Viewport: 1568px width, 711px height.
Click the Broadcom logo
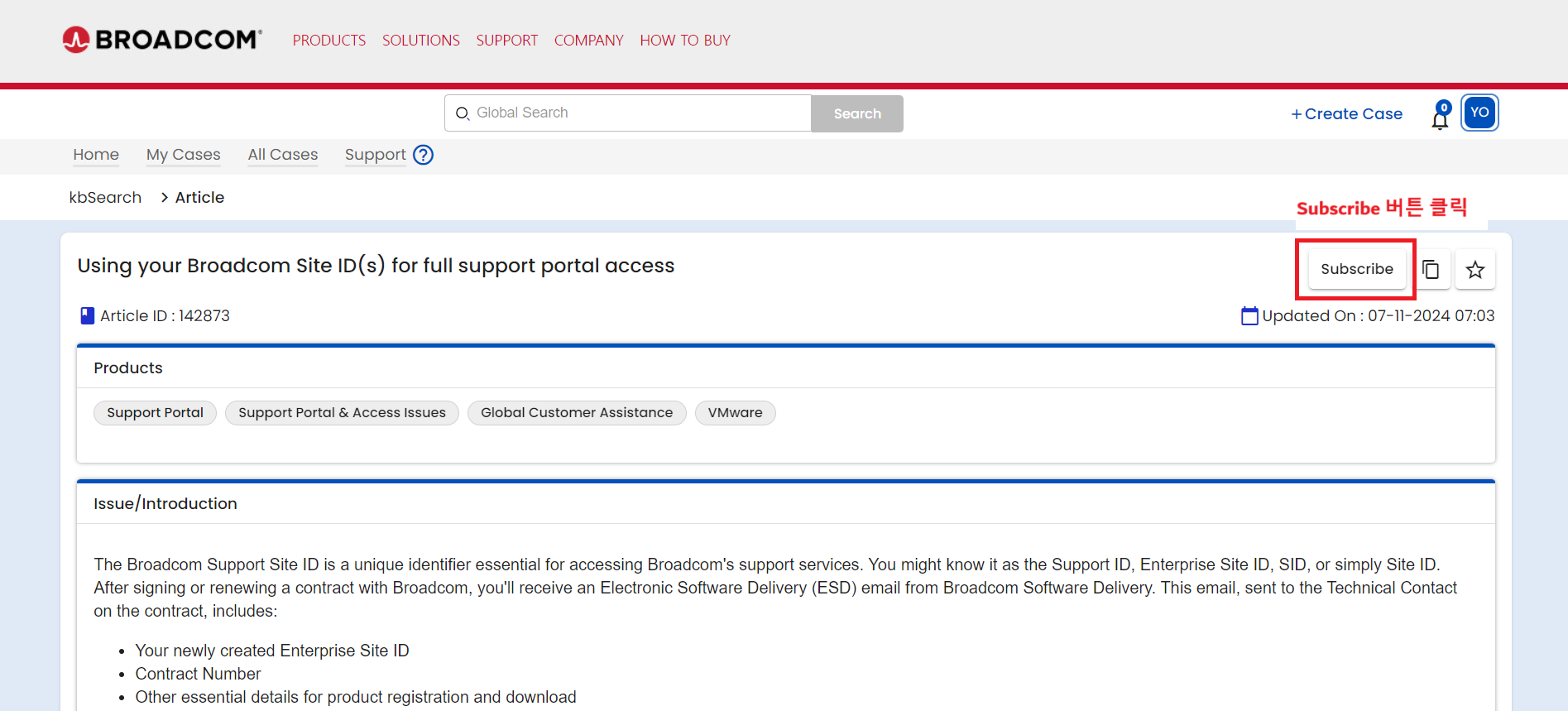[x=162, y=40]
